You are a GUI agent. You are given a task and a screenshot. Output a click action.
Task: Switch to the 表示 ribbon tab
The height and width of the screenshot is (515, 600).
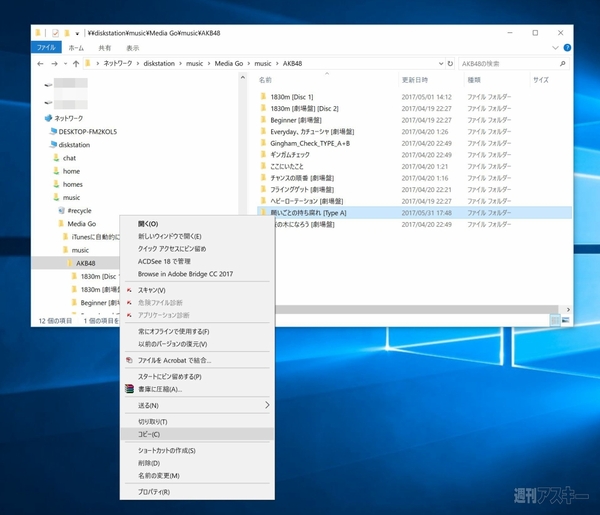coord(132,47)
